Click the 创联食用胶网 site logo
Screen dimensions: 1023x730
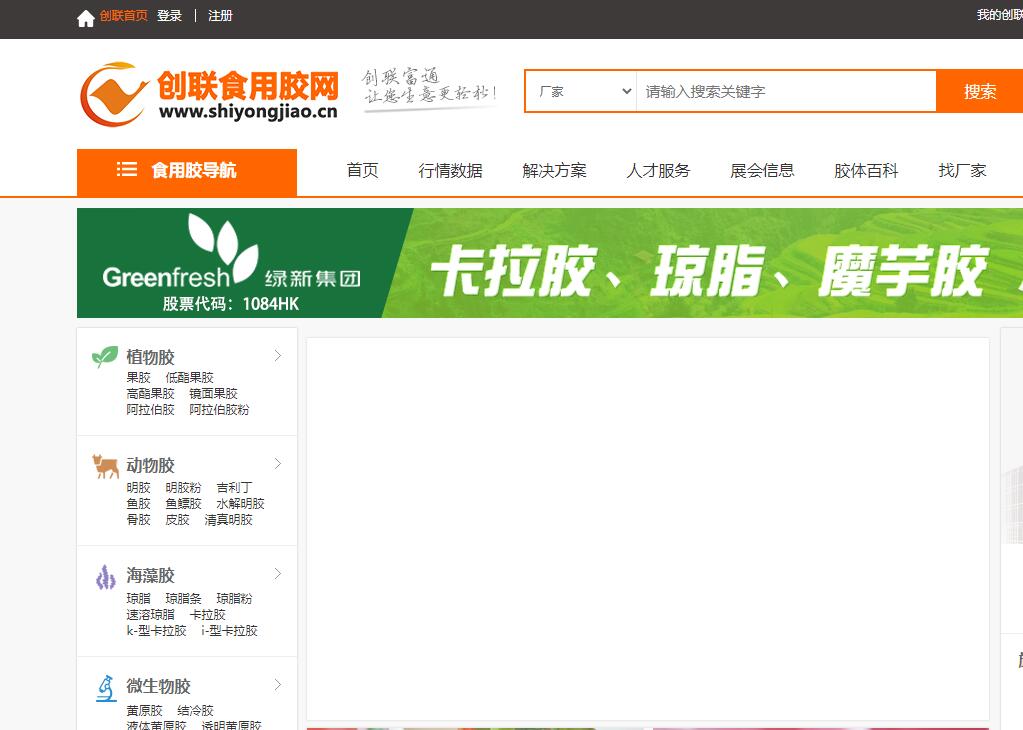tap(208, 95)
